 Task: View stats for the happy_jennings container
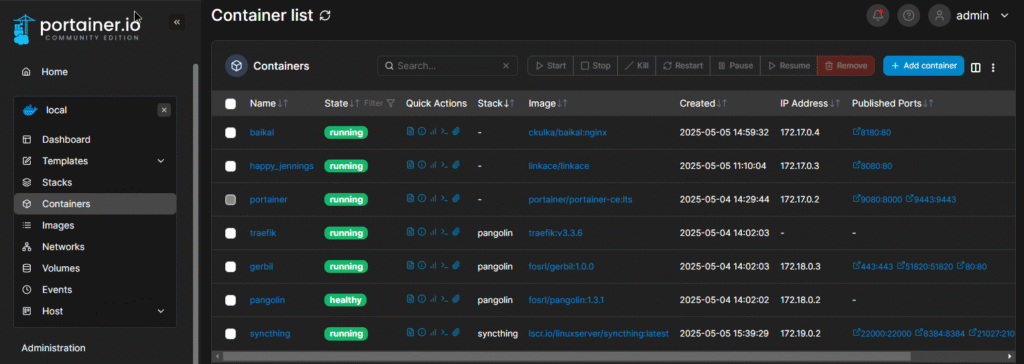432,164
